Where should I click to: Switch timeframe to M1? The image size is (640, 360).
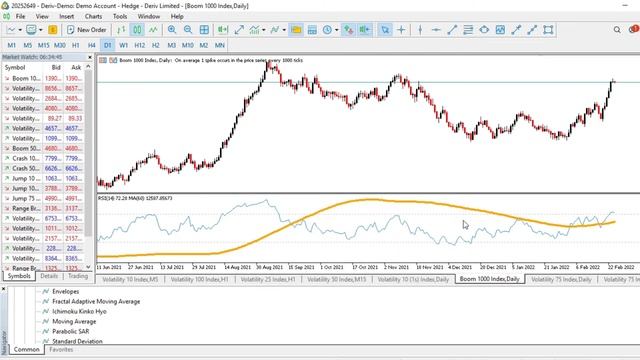point(11,45)
